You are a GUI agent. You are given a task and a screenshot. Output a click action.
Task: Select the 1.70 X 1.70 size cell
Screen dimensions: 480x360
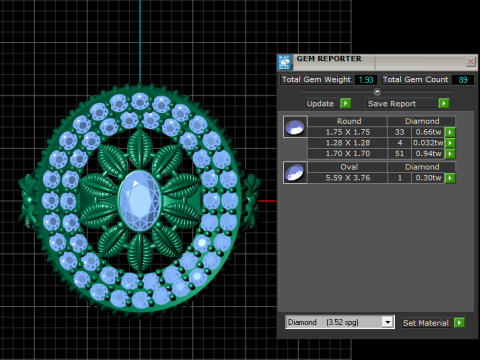pyautogui.click(x=348, y=154)
